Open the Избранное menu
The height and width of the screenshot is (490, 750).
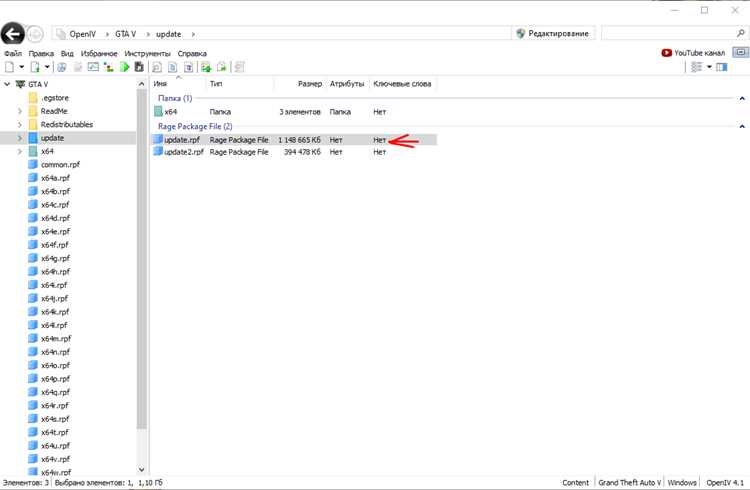tap(99, 54)
